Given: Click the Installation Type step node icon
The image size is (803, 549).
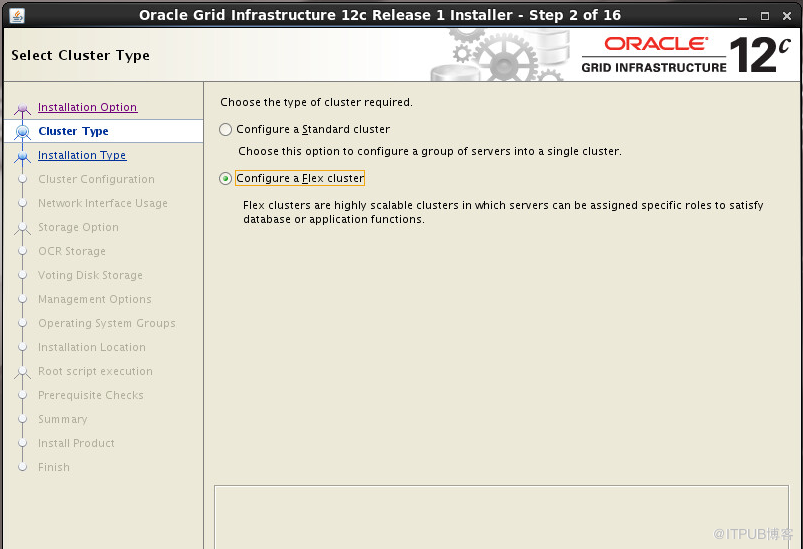Looking at the screenshot, I should click(x=22, y=156).
